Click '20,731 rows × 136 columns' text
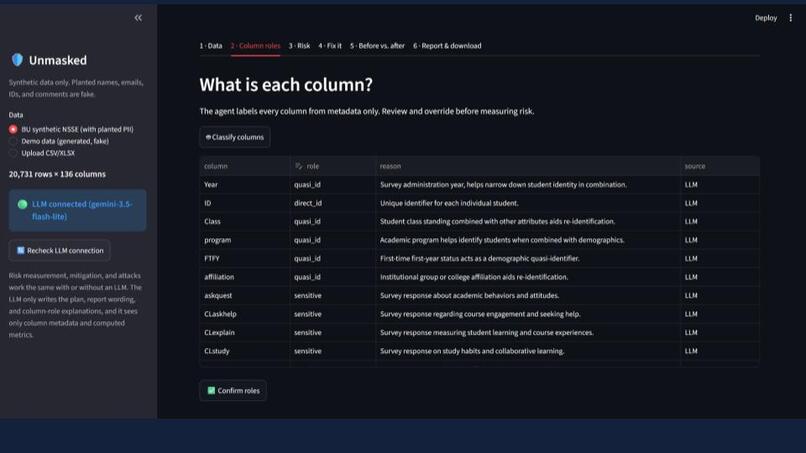 [x=57, y=174]
